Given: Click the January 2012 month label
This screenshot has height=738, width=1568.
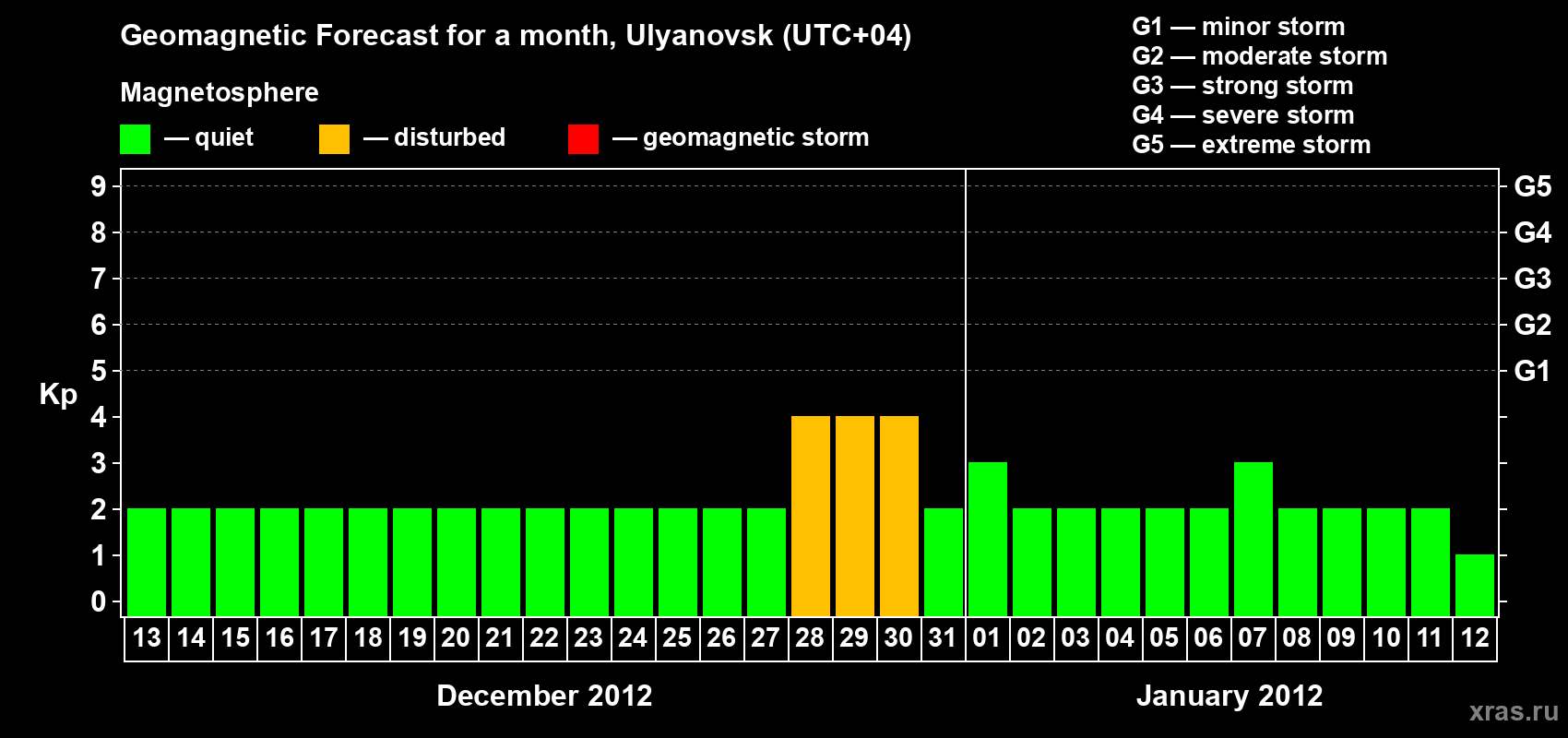Looking at the screenshot, I should 1229,696.
